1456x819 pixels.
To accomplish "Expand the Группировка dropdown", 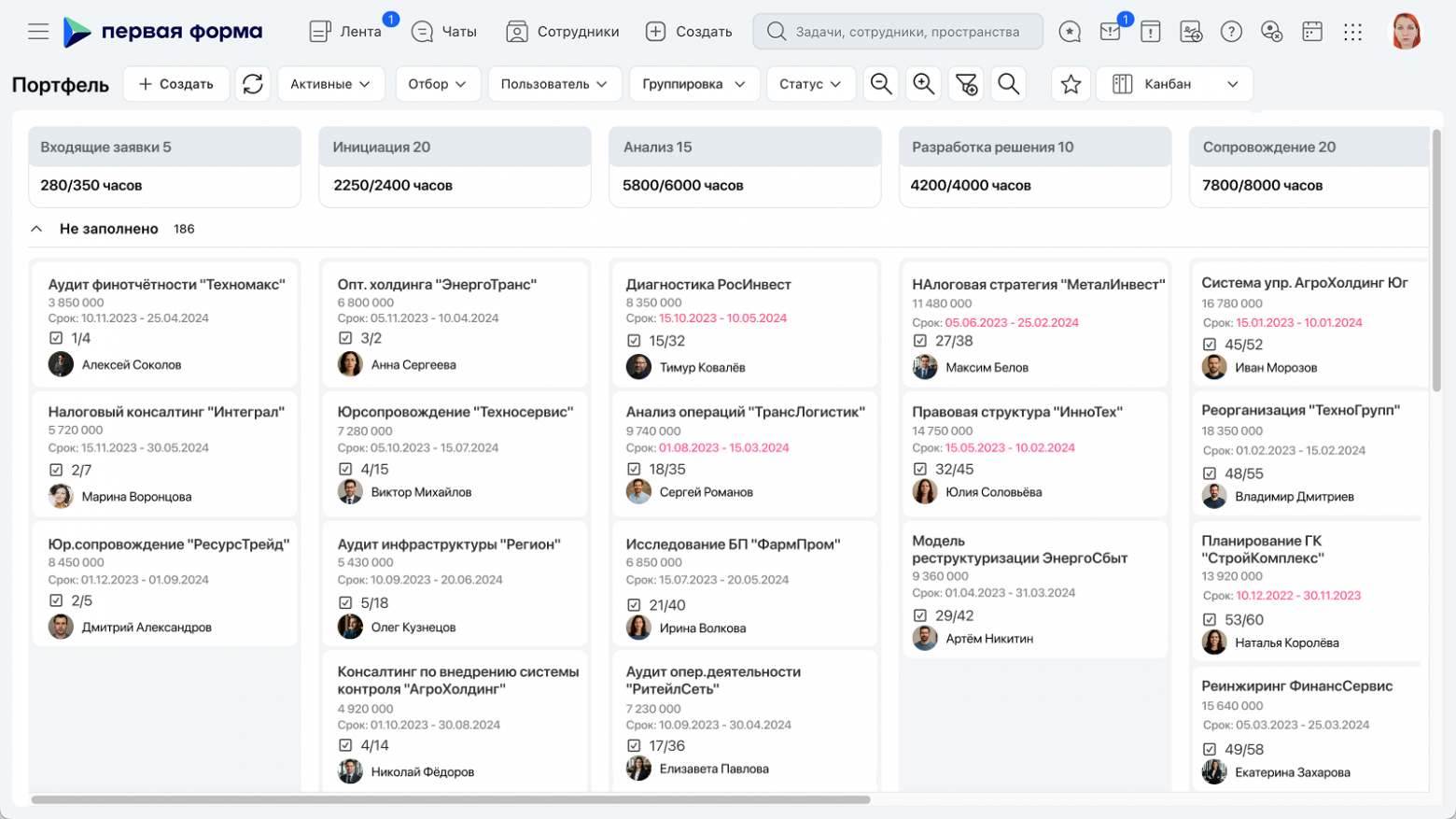I will 693,84.
